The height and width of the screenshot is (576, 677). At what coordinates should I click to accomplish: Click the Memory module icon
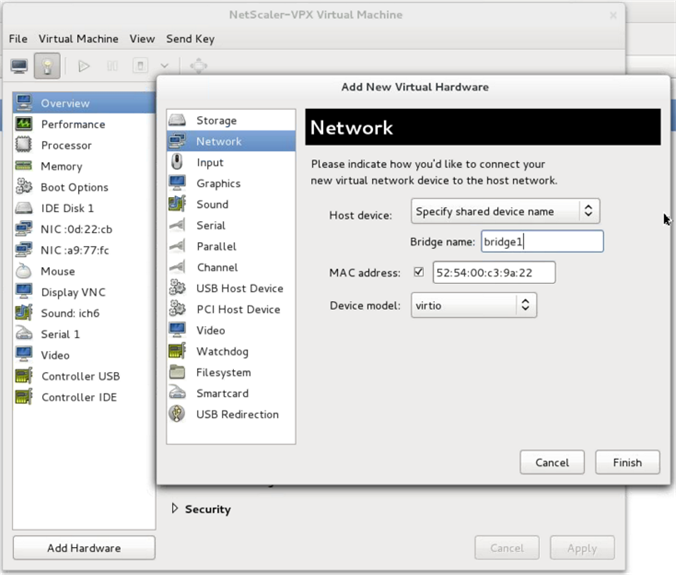pos(23,166)
